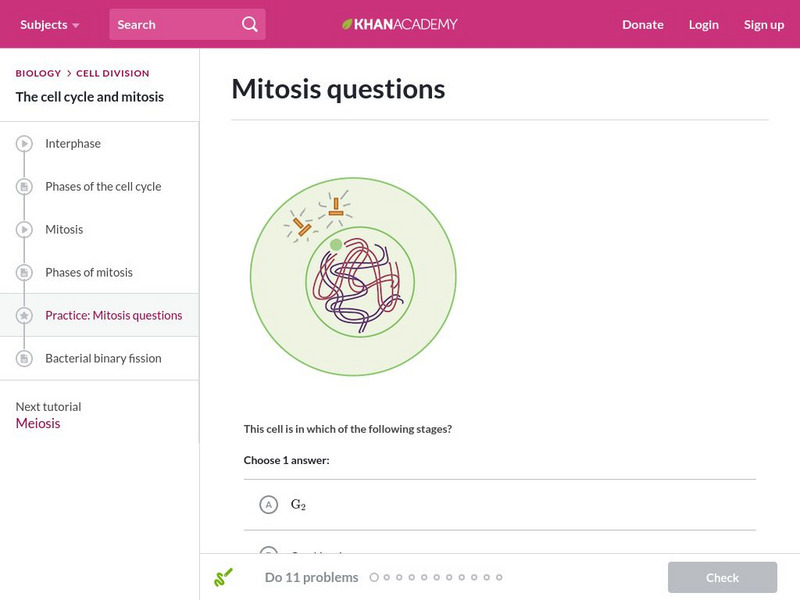Click the video play icon beside Interphase
Viewport: 800px width, 600px height.
[x=25, y=144]
